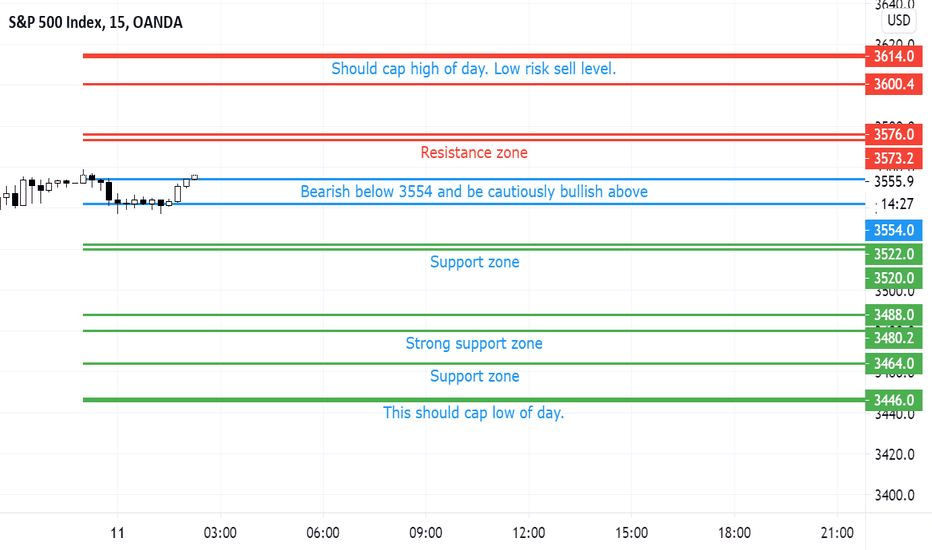Select the 3576.0 resistance price tag

tap(893, 134)
